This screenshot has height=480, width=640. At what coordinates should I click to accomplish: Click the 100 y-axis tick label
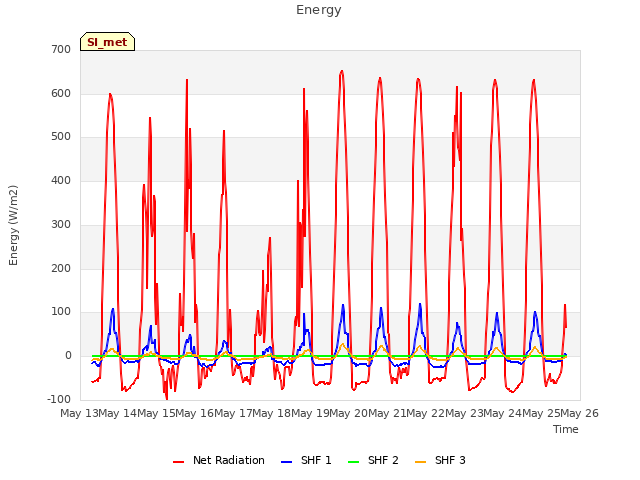61,312
